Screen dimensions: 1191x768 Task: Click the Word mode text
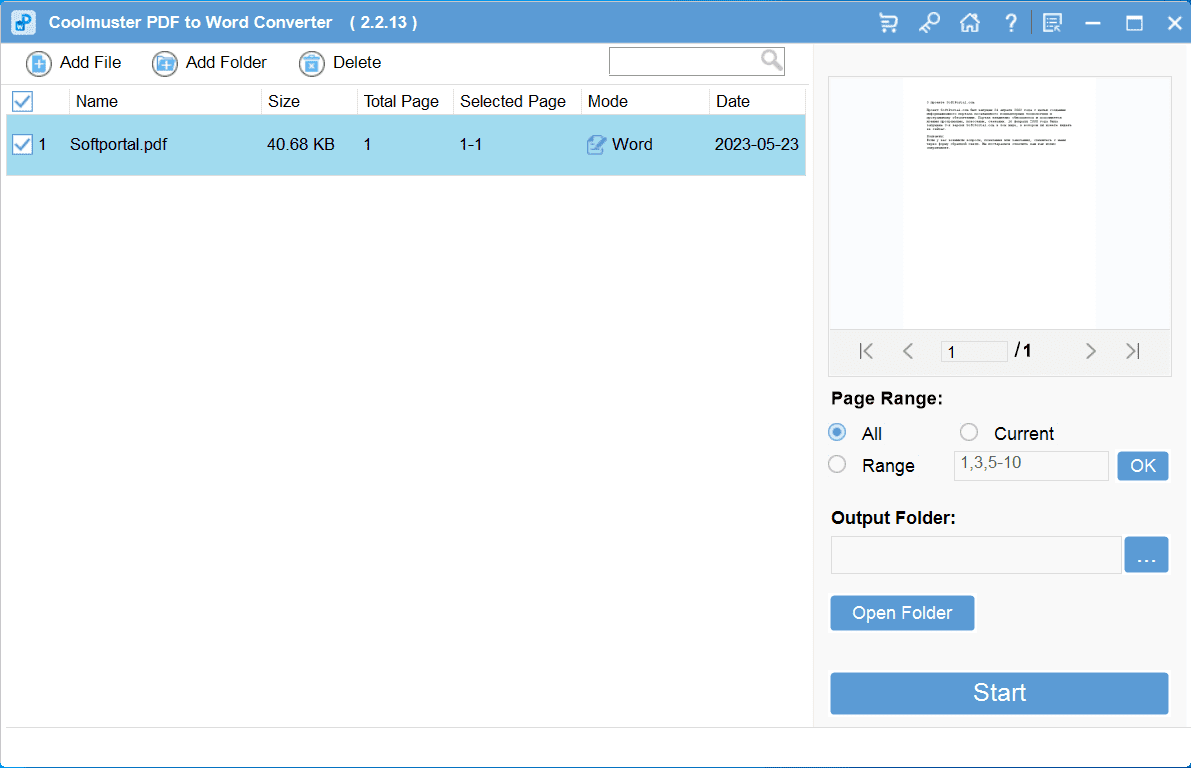tap(632, 144)
